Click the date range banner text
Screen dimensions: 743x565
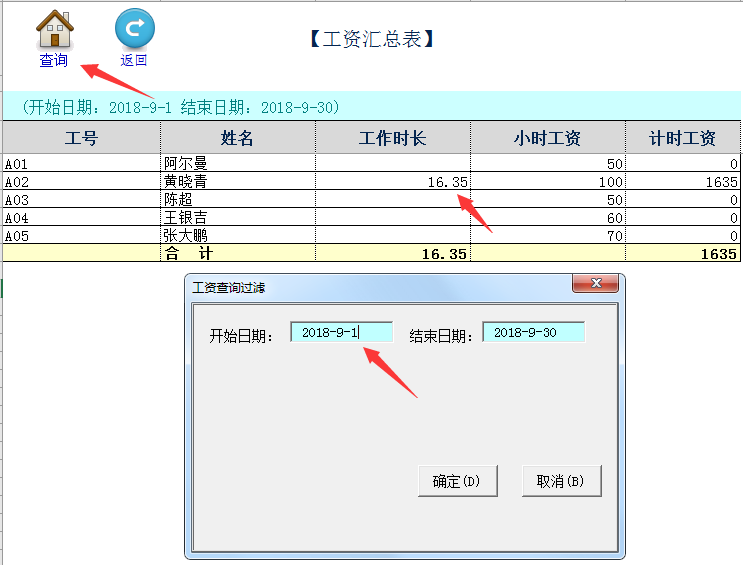click(x=181, y=107)
